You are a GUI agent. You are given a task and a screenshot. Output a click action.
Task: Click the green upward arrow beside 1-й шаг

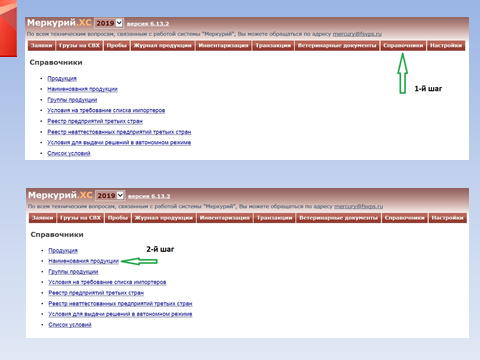403,73
